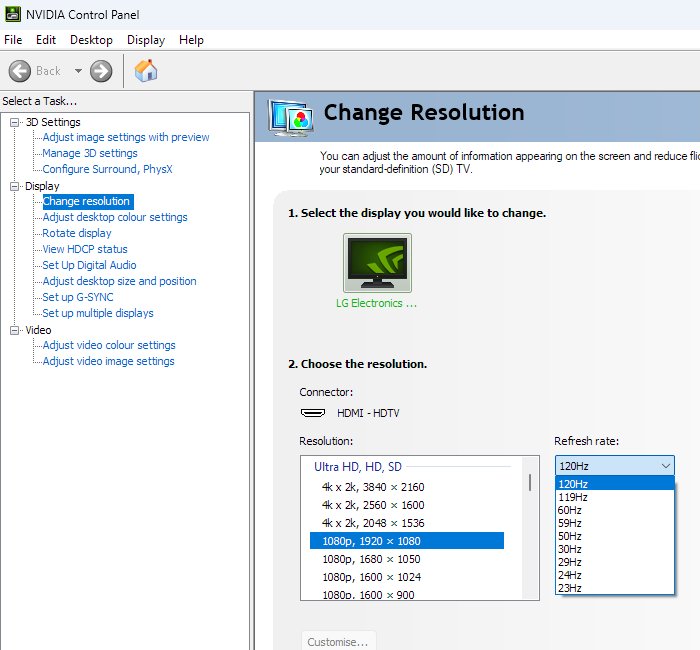The width and height of the screenshot is (700, 650).
Task: Click the Forward arrow button
Action: tap(101, 71)
